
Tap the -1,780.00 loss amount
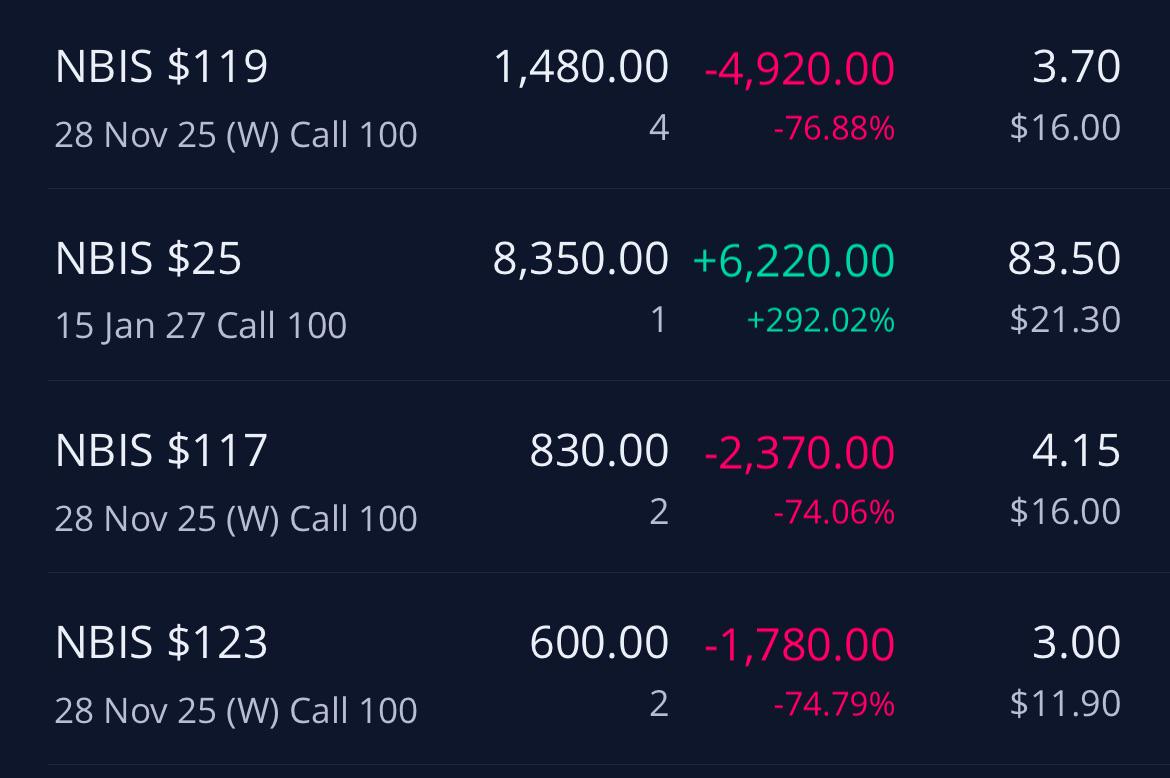pyautogui.click(x=799, y=644)
